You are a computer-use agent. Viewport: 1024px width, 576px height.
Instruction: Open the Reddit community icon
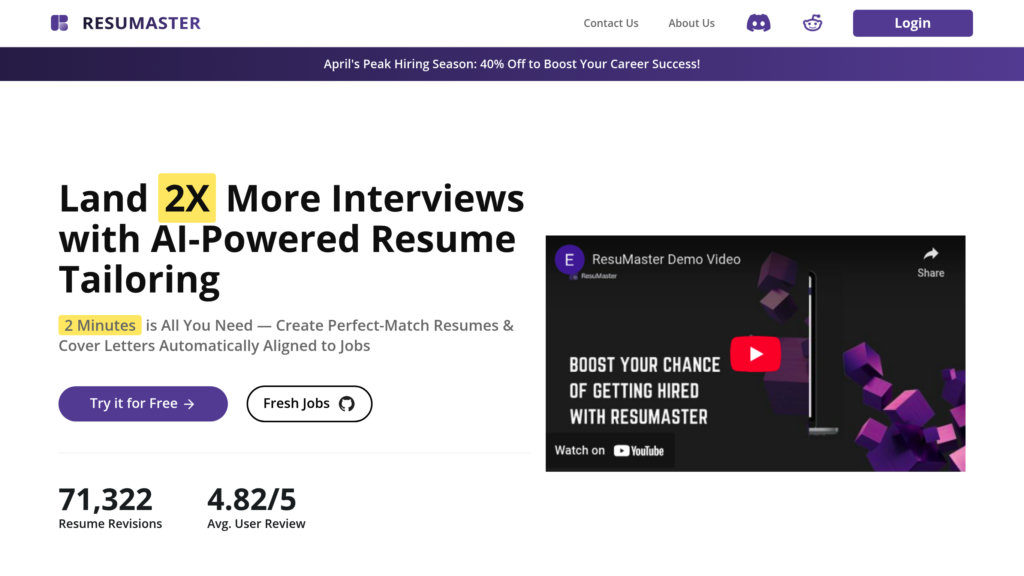812,23
